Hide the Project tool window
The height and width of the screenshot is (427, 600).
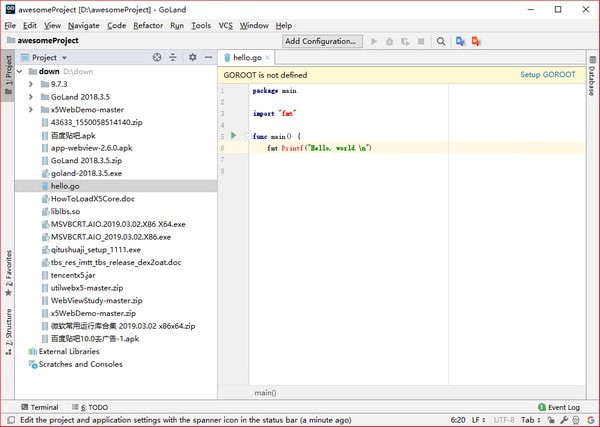[x=208, y=57]
